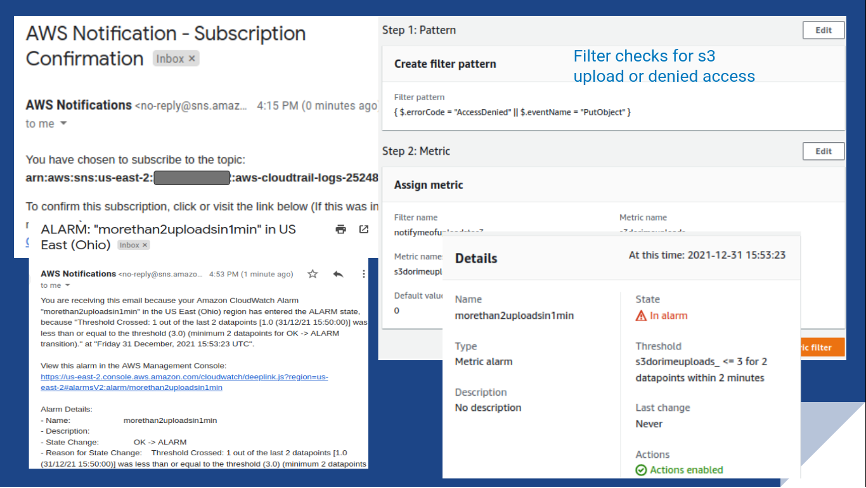Click threshold text 's3dorimeuploads_ <= 3'
The width and height of the screenshot is (866, 488).
tap(689, 362)
